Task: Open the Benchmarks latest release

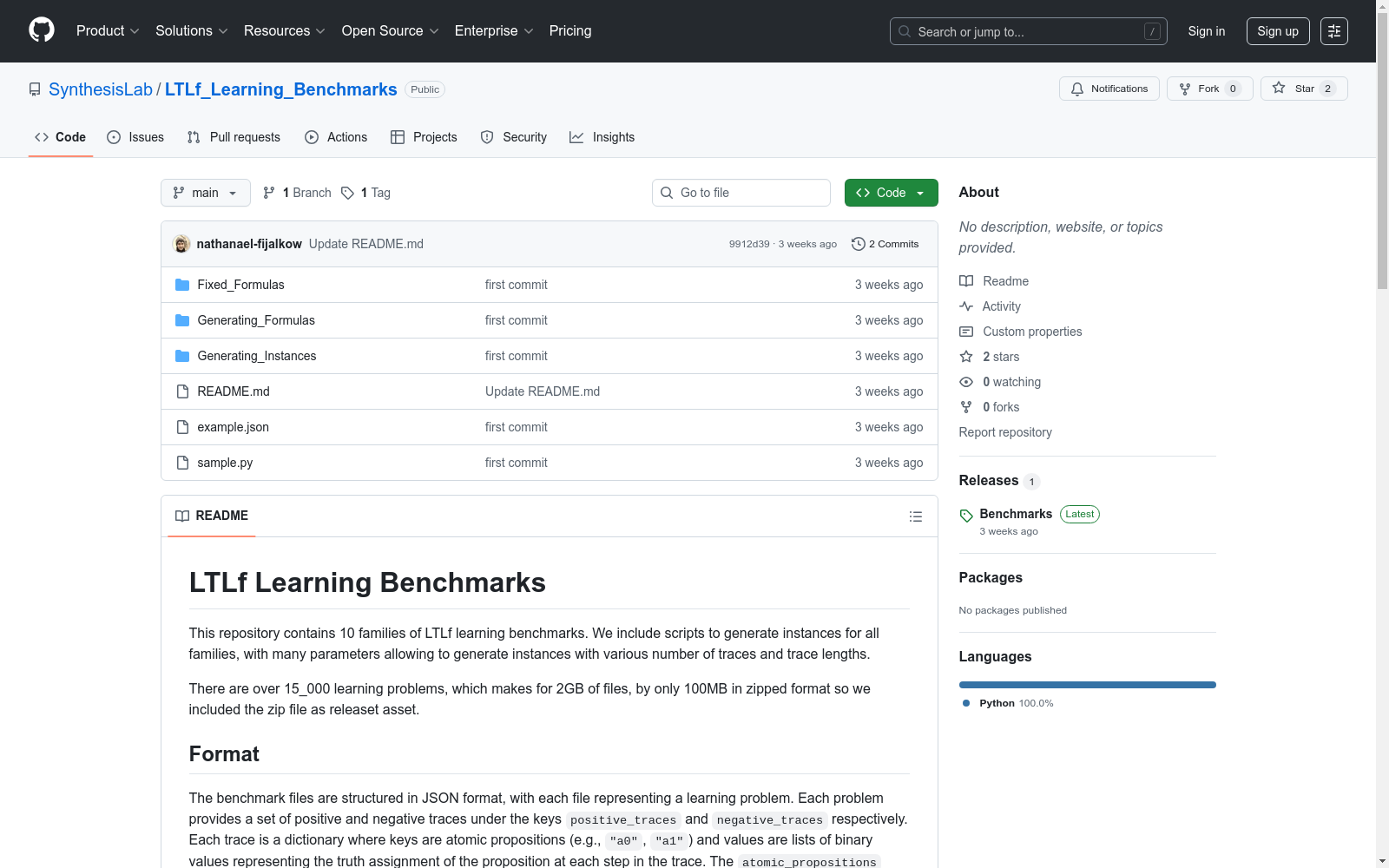Action: [1016, 514]
